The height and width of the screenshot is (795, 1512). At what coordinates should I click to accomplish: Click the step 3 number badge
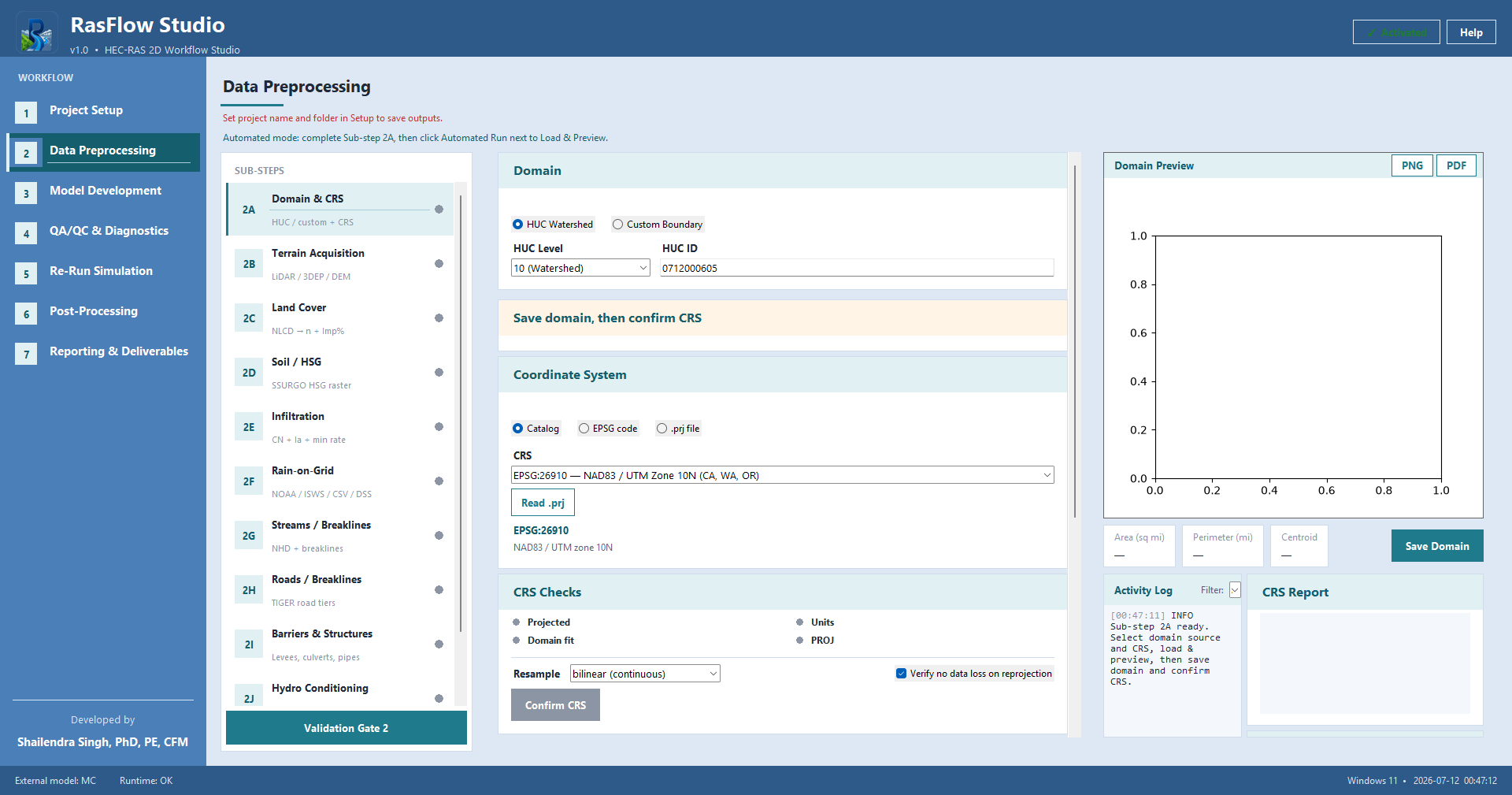coord(26,194)
